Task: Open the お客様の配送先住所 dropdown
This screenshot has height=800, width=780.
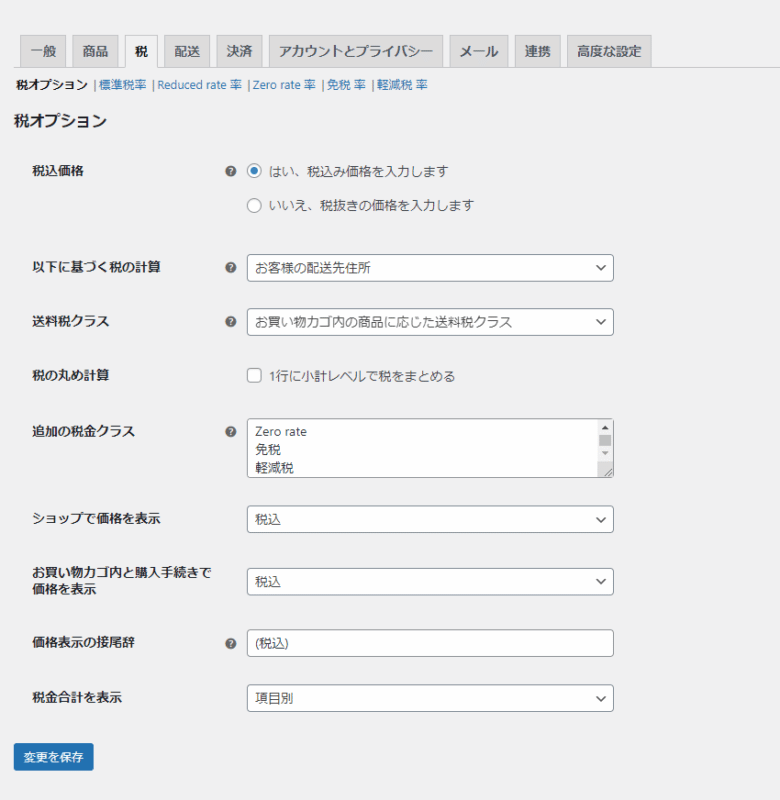Action: [x=429, y=268]
